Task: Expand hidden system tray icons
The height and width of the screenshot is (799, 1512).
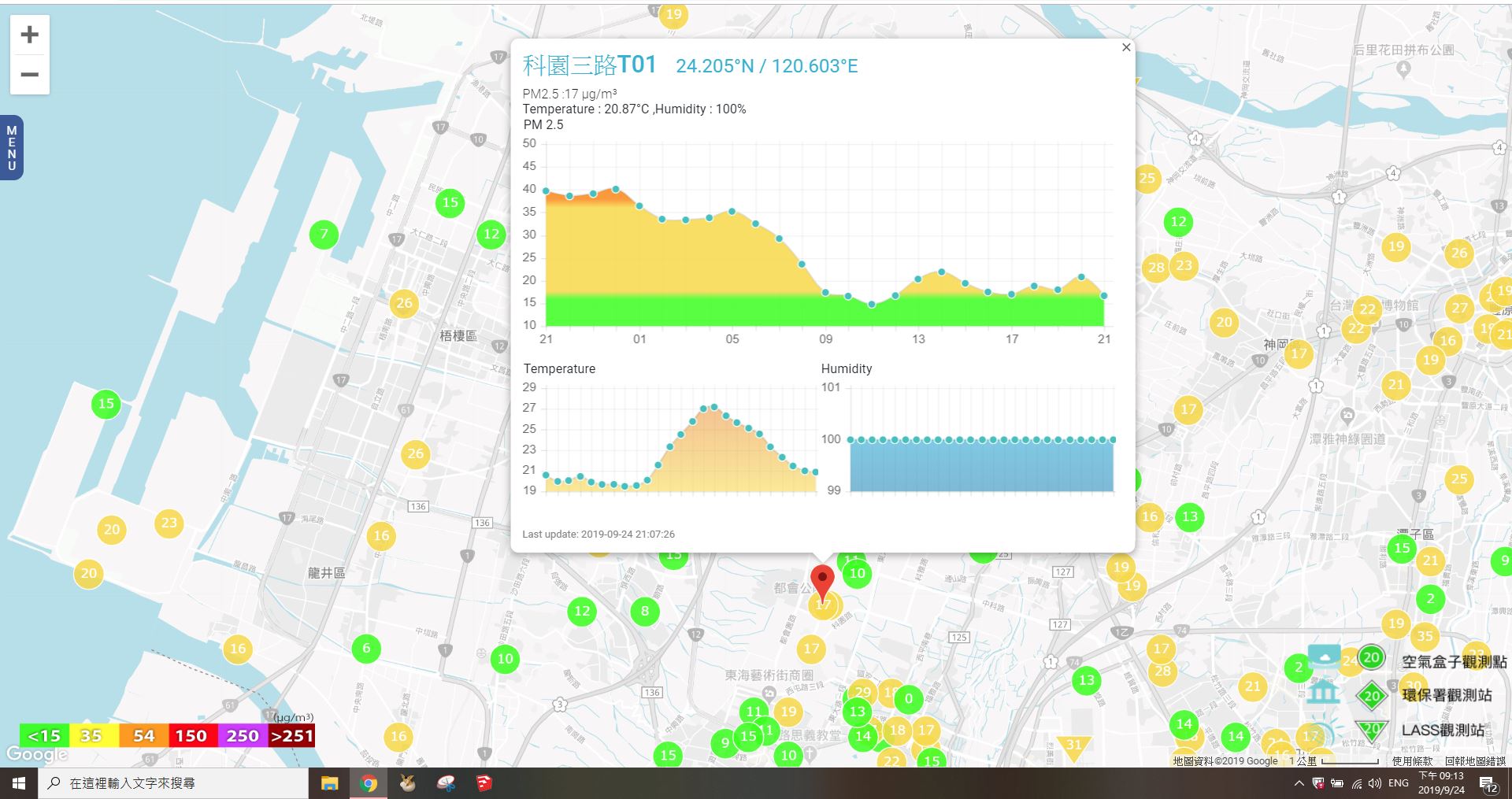Action: point(1299,783)
